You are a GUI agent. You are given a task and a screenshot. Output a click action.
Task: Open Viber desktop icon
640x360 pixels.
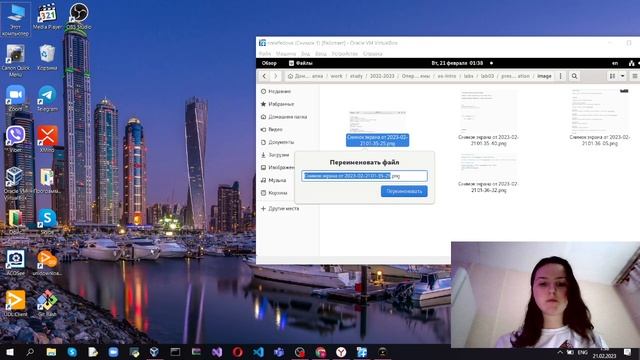(16, 139)
